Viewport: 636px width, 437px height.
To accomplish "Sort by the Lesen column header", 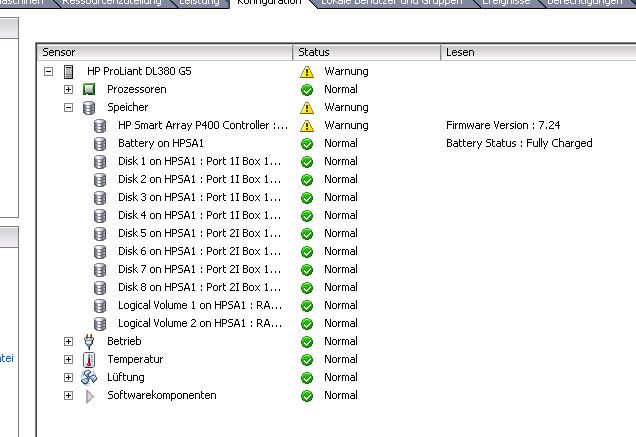I will [539, 52].
